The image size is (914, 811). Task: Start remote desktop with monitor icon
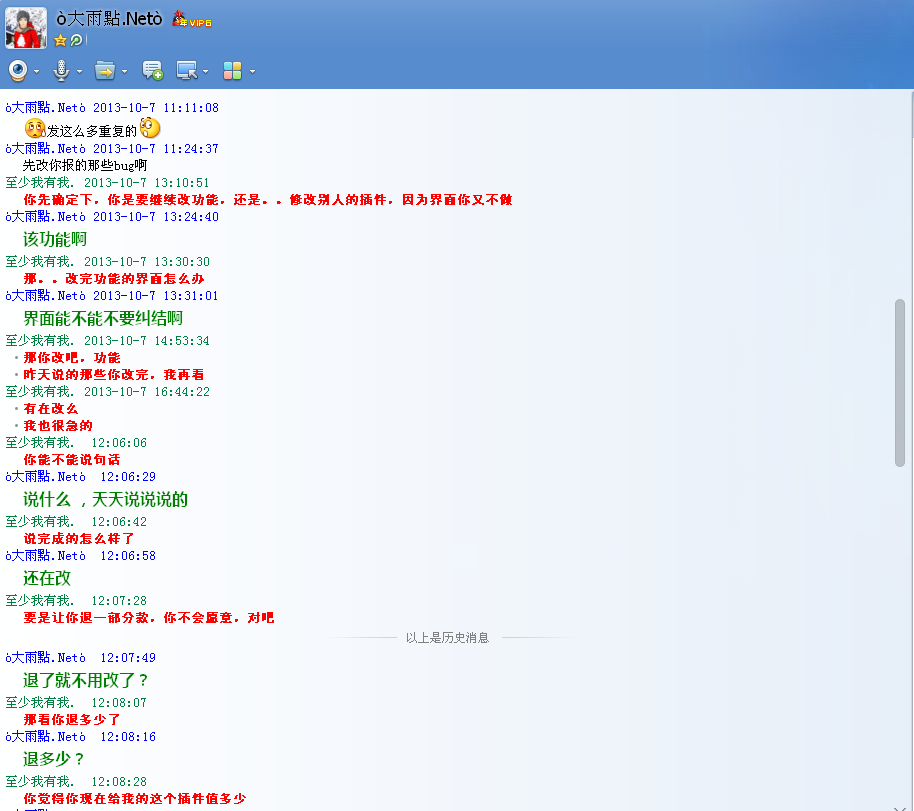pos(187,71)
